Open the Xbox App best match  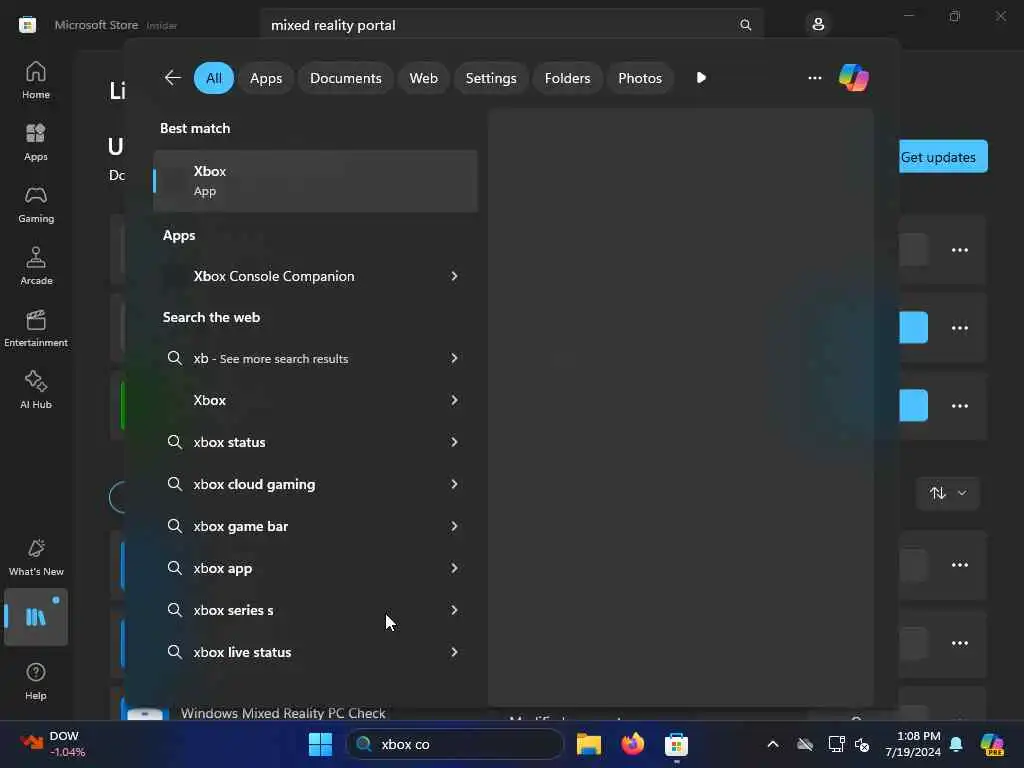(x=315, y=181)
